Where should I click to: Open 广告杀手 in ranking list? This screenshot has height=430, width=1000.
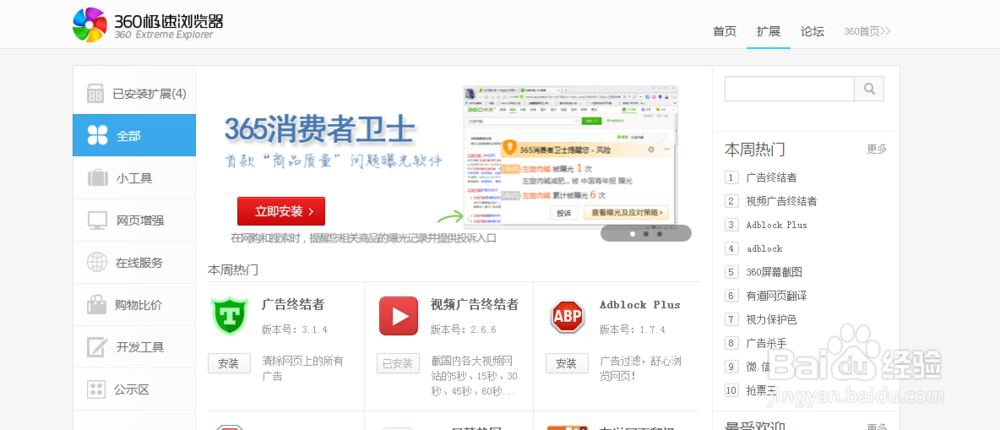pos(766,343)
